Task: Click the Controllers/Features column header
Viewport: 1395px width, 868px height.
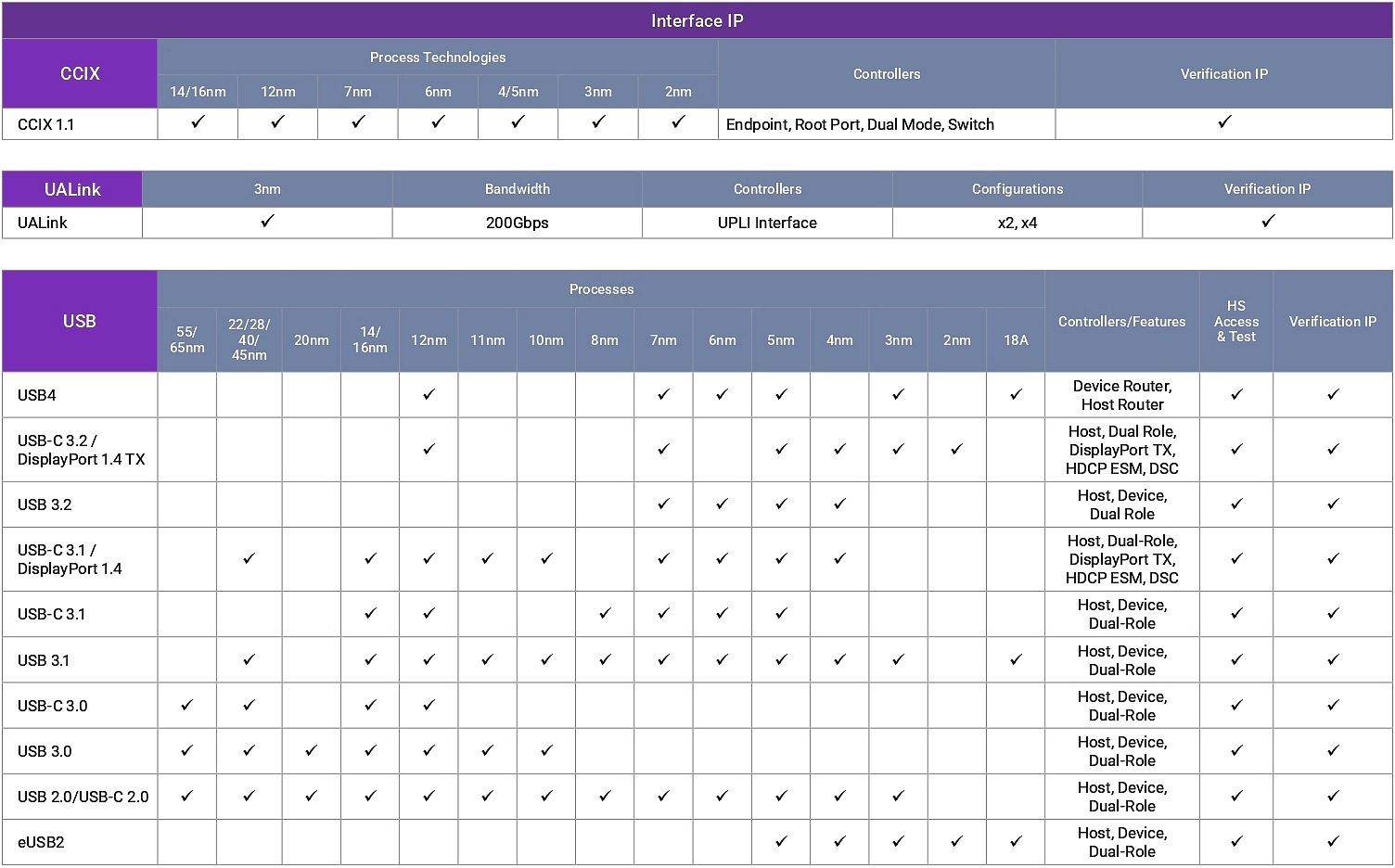Action: click(x=1121, y=322)
